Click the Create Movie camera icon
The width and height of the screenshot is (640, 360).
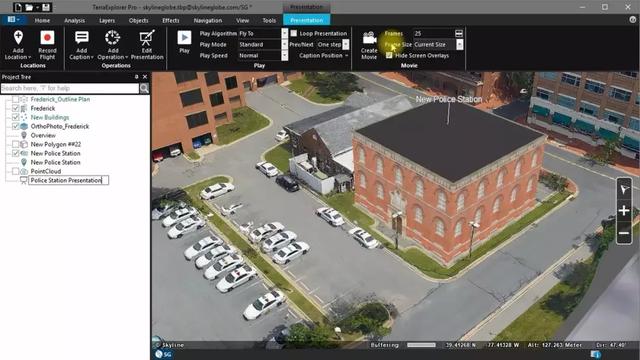(369, 38)
